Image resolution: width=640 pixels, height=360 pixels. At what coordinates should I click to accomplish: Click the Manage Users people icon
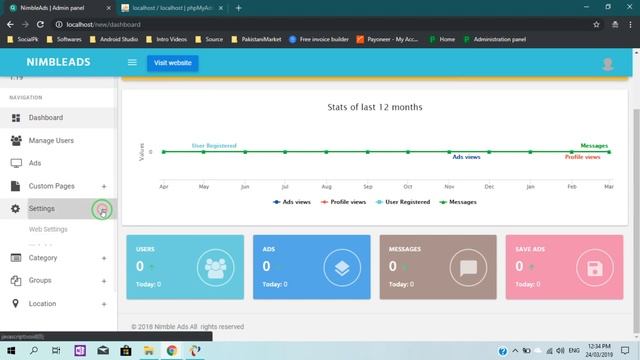pos(16,140)
